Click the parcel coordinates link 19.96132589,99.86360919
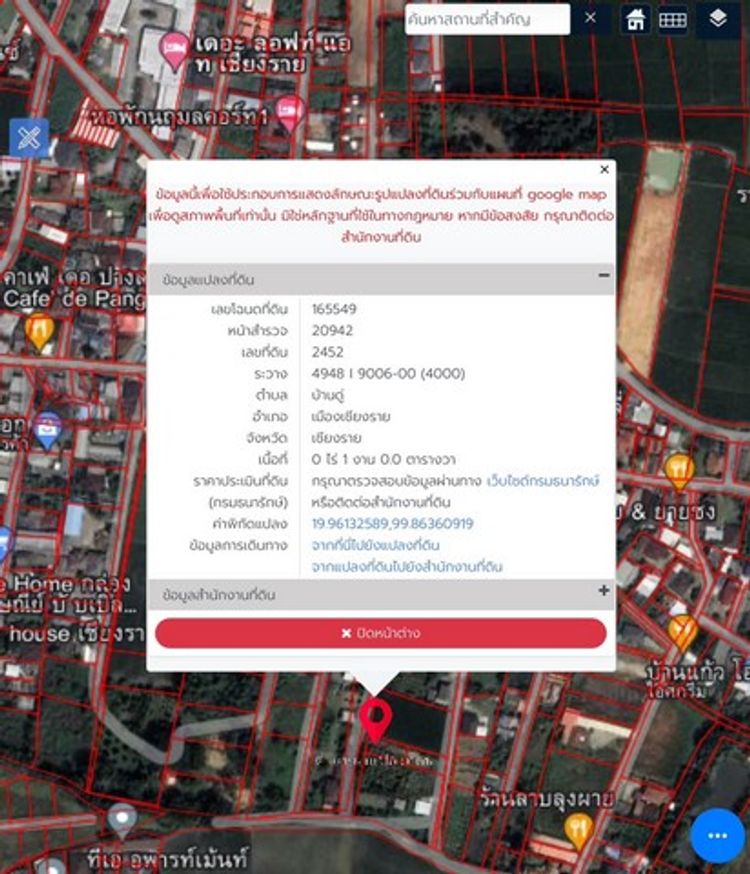This screenshot has width=750, height=874. click(392, 523)
